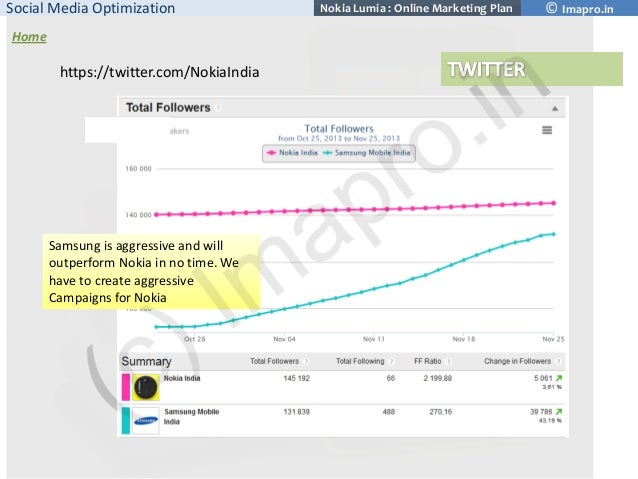Click the Nokia India profile thumbnail
This screenshot has width=638, height=479.
click(x=146, y=387)
